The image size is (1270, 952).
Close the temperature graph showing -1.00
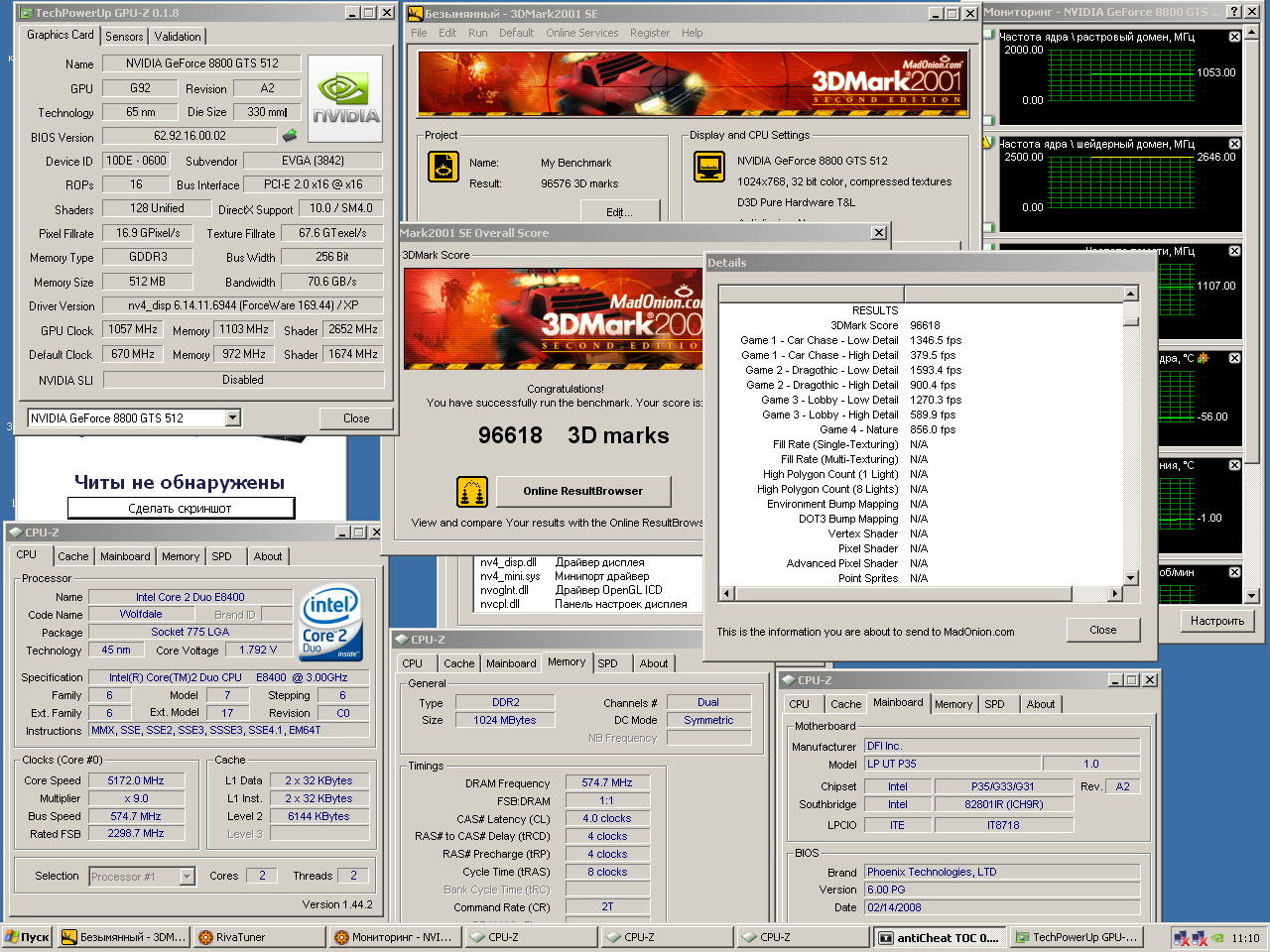pos(1234,465)
